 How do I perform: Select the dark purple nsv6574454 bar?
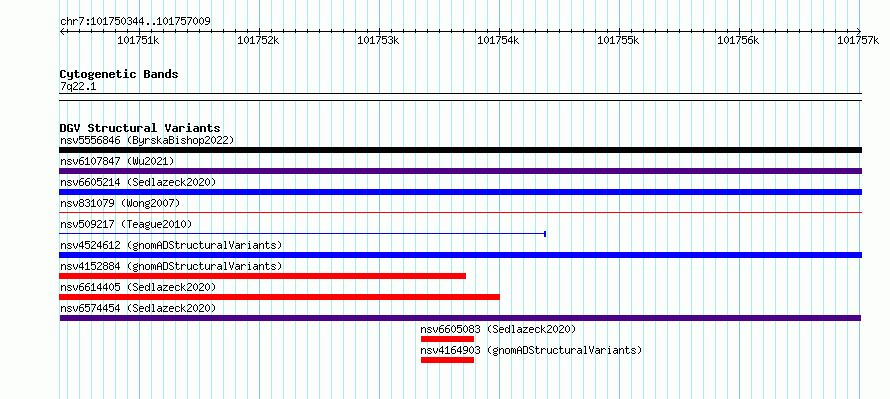point(460,318)
